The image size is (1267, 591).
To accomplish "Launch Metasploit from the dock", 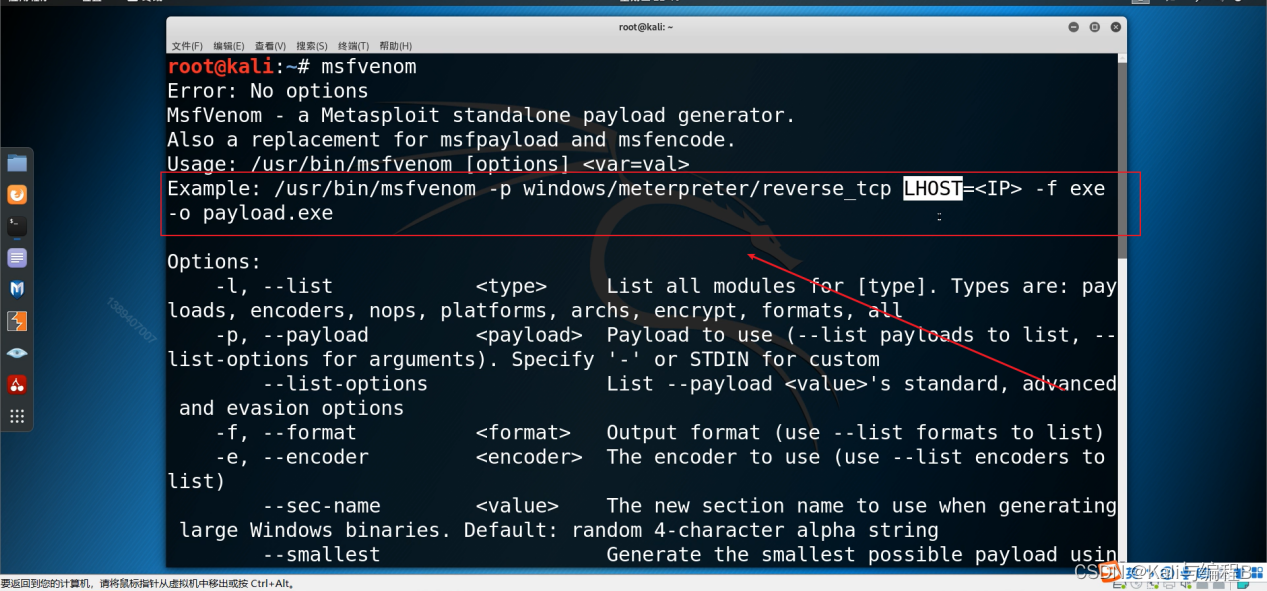I will point(17,290).
